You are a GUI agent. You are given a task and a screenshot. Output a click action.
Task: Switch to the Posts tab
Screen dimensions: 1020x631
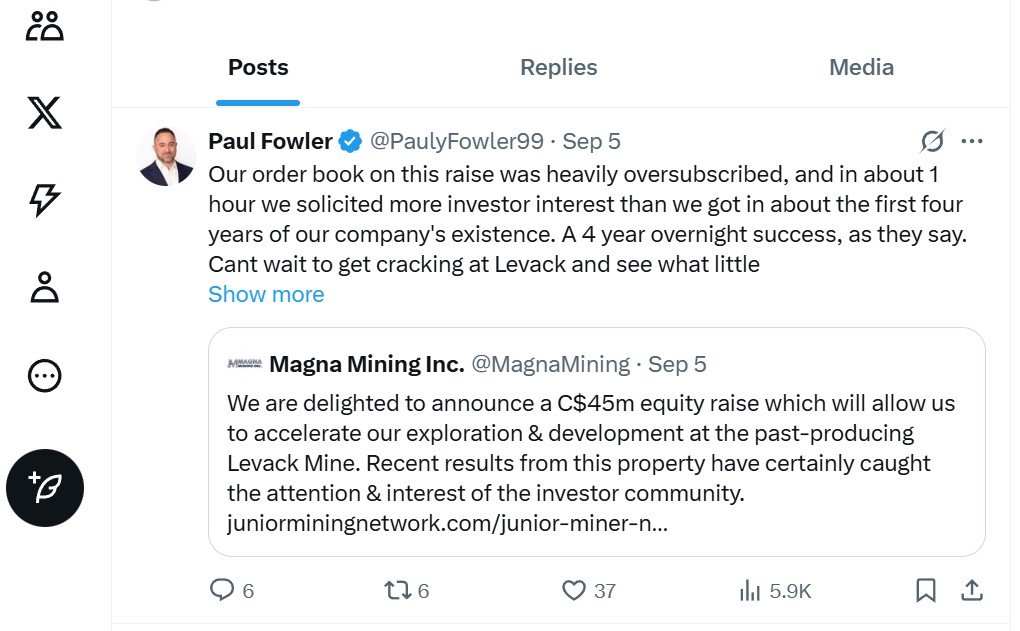258,68
